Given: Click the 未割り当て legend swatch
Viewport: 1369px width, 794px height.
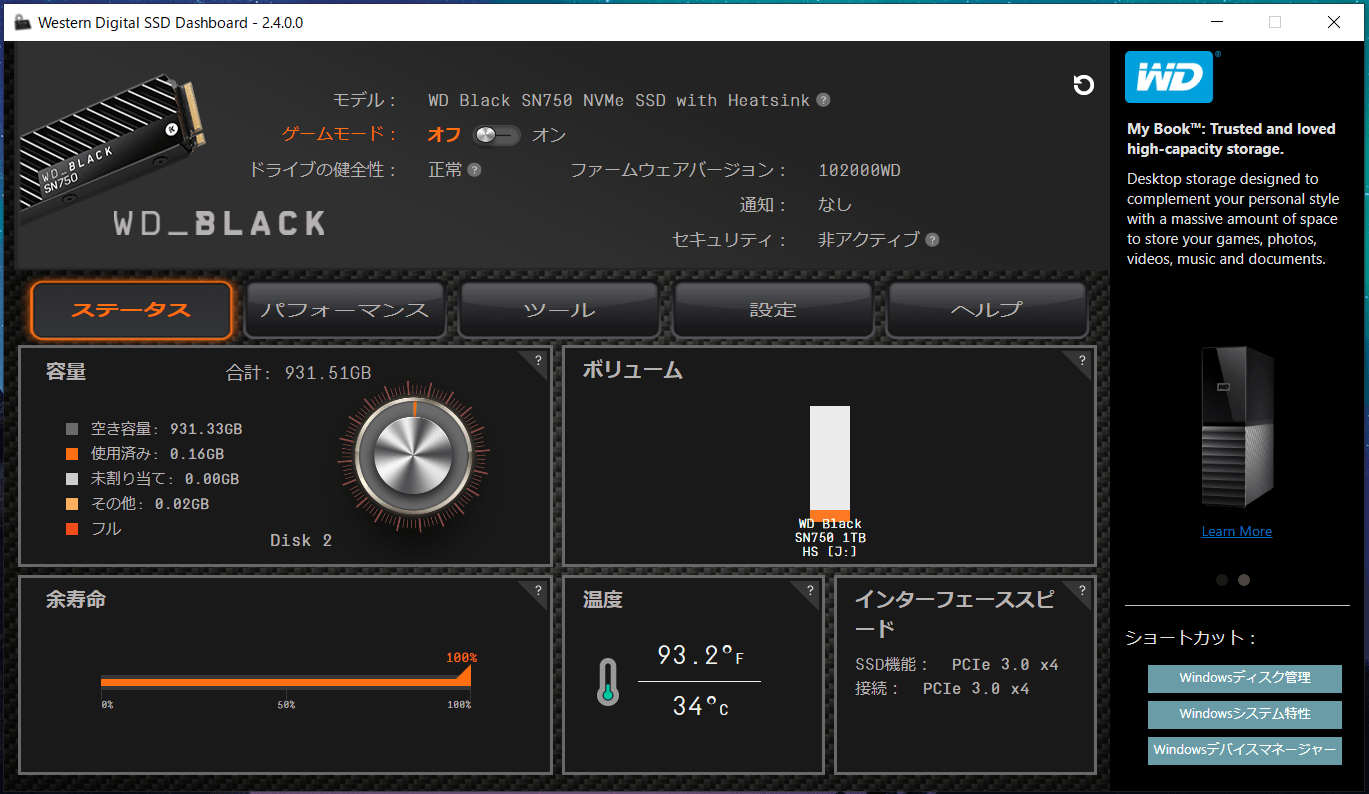Looking at the screenshot, I should (72, 479).
